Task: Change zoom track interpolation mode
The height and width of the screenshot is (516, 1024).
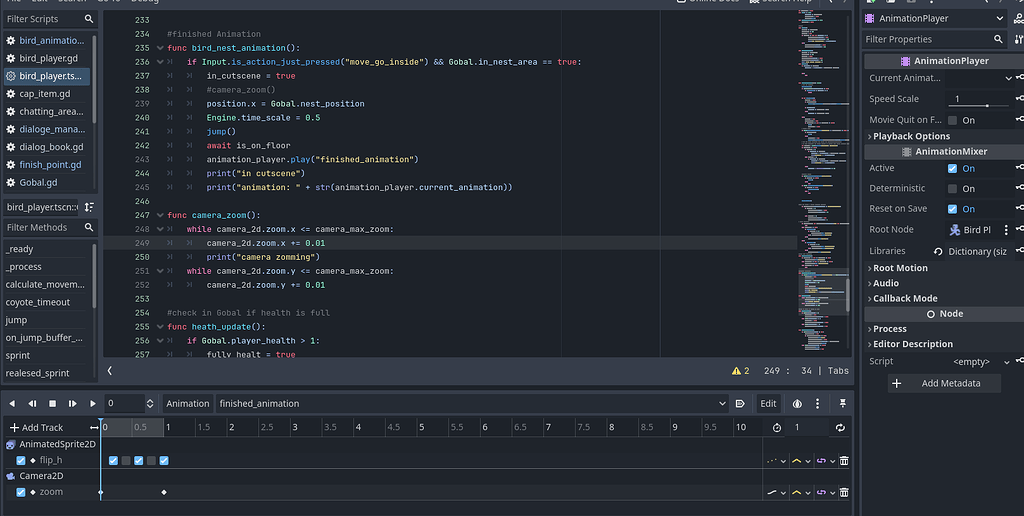Action: (x=801, y=492)
